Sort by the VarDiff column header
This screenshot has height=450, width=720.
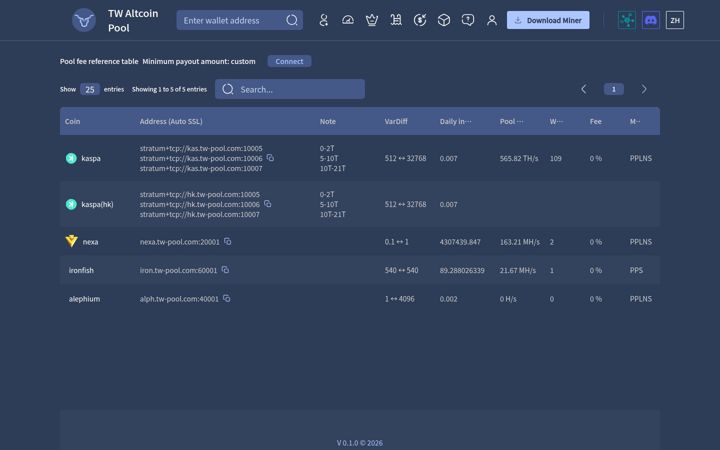396,121
